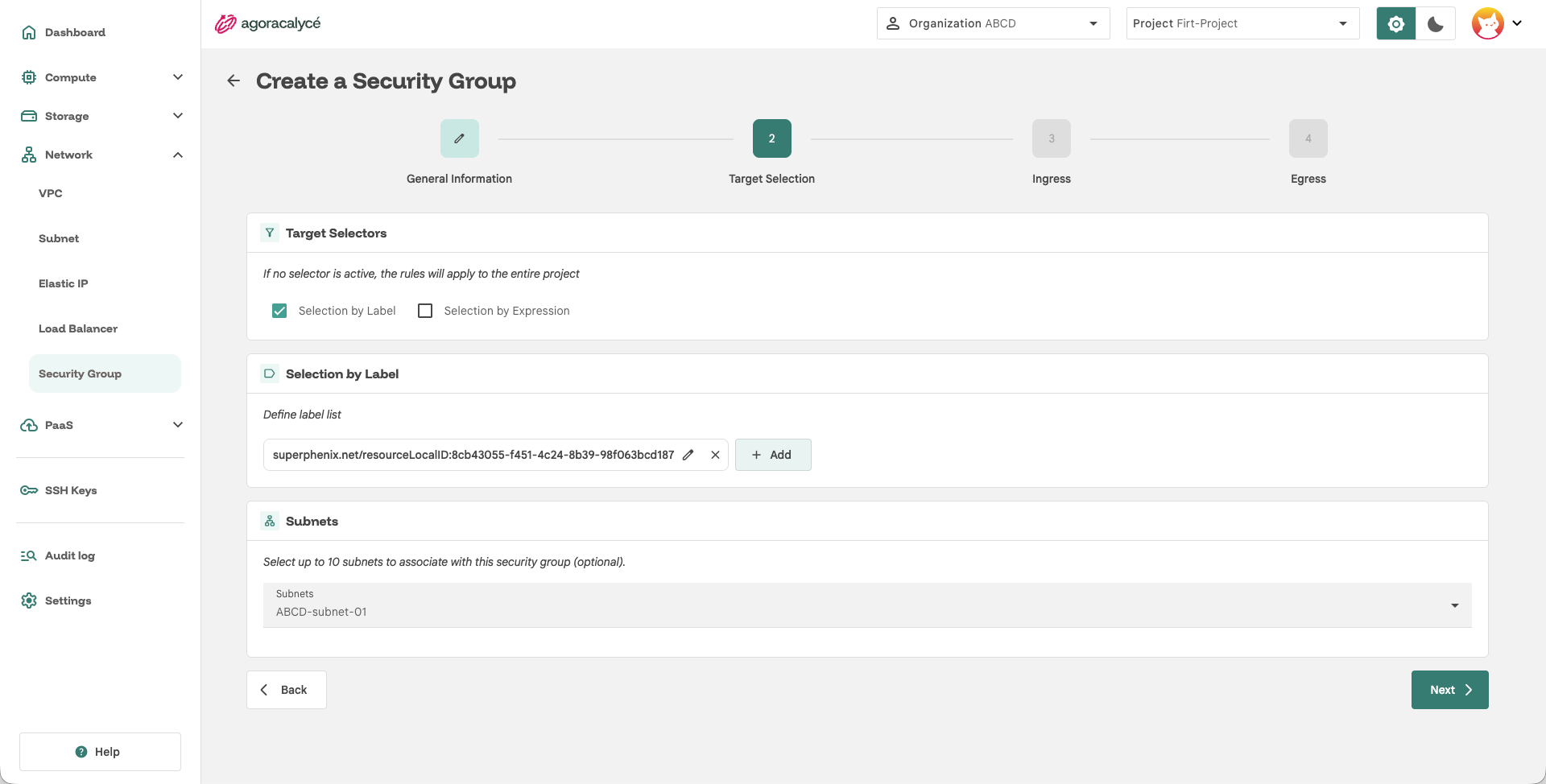
Task: Click the superphenix.net label text
Action: (x=473, y=455)
